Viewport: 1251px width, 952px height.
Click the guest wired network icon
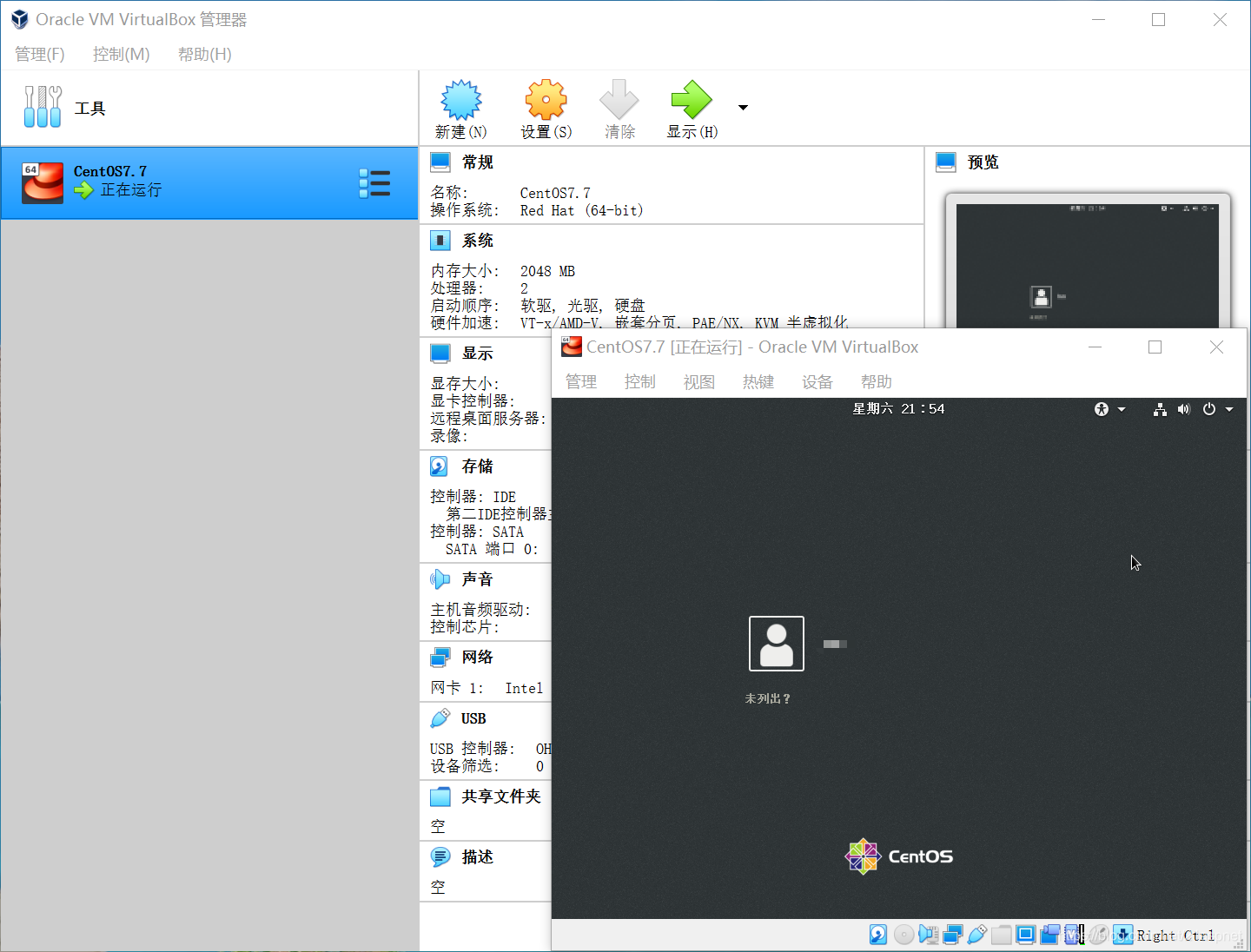tap(1160, 409)
